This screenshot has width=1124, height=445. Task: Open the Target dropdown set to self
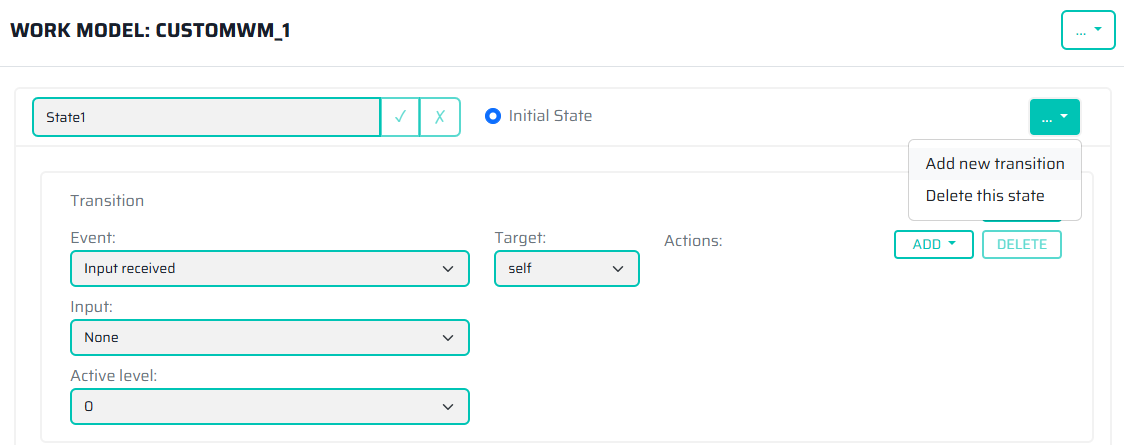(x=566, y=268)
